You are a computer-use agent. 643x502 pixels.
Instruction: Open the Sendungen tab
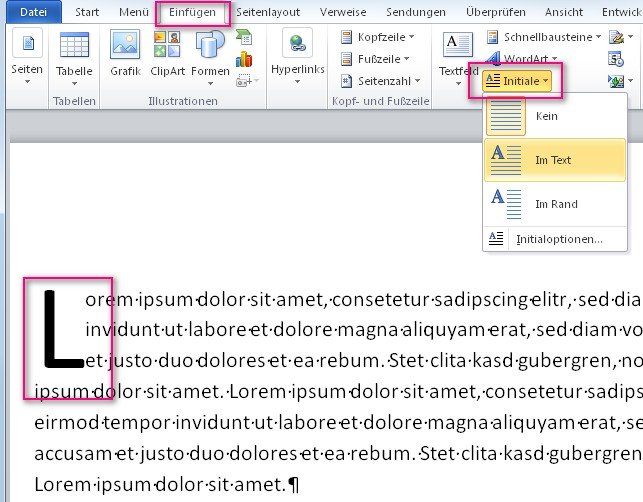(x=416, y=12)
